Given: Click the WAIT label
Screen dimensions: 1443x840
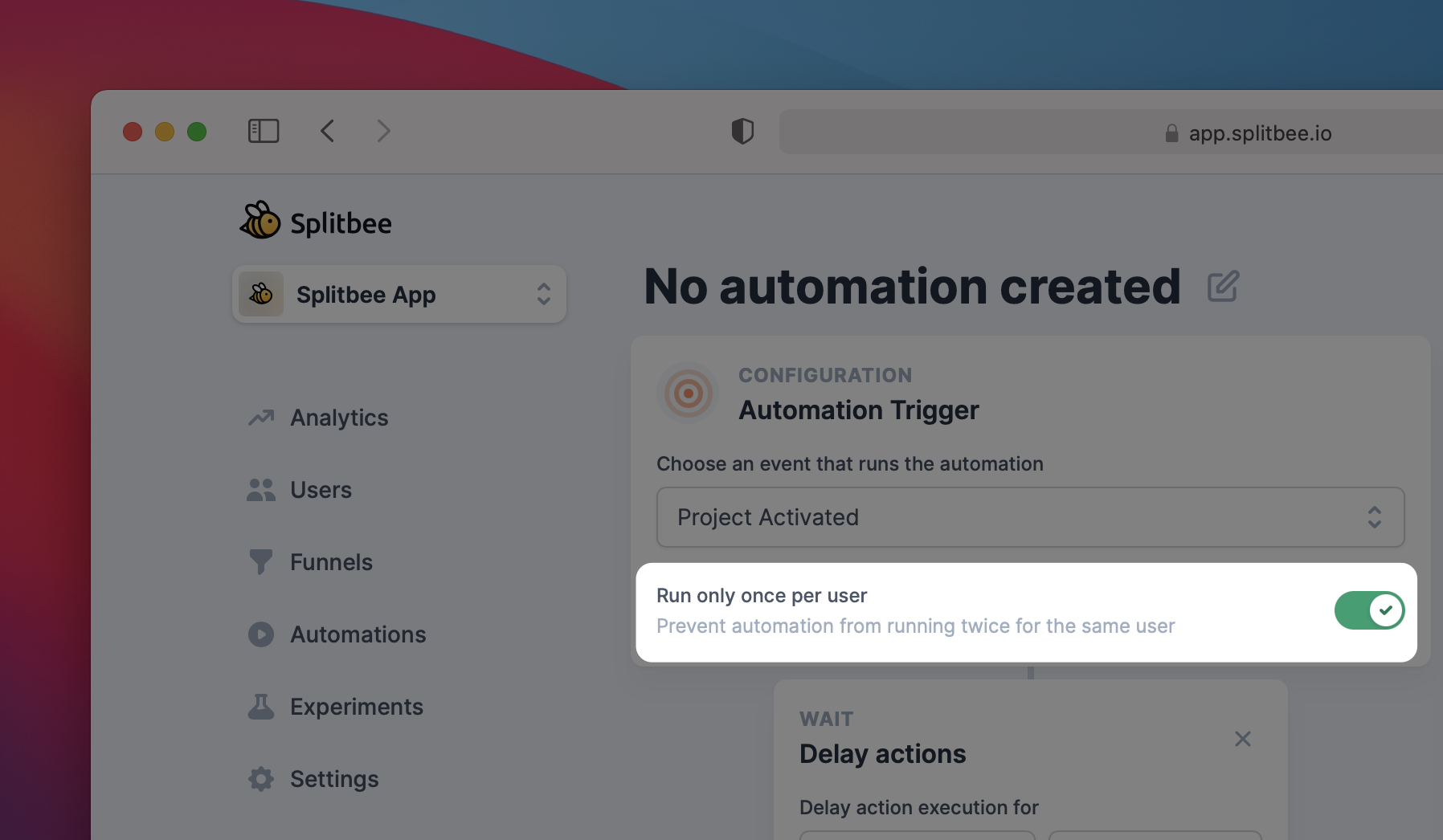Looking at the screenshot, I should tap(827, 719).
